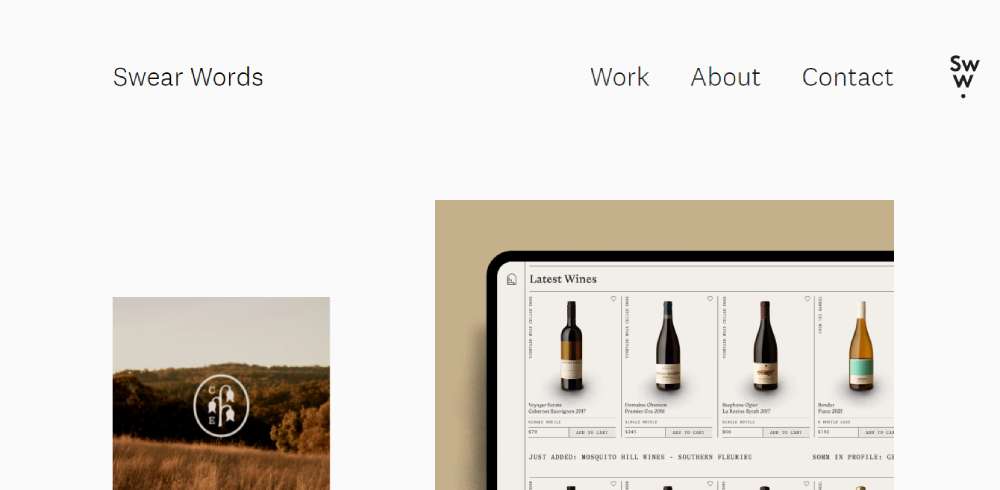Click the arch icon beside Latest Wines
Viewport: 1000px width, 490px height.
pos(511,279)
